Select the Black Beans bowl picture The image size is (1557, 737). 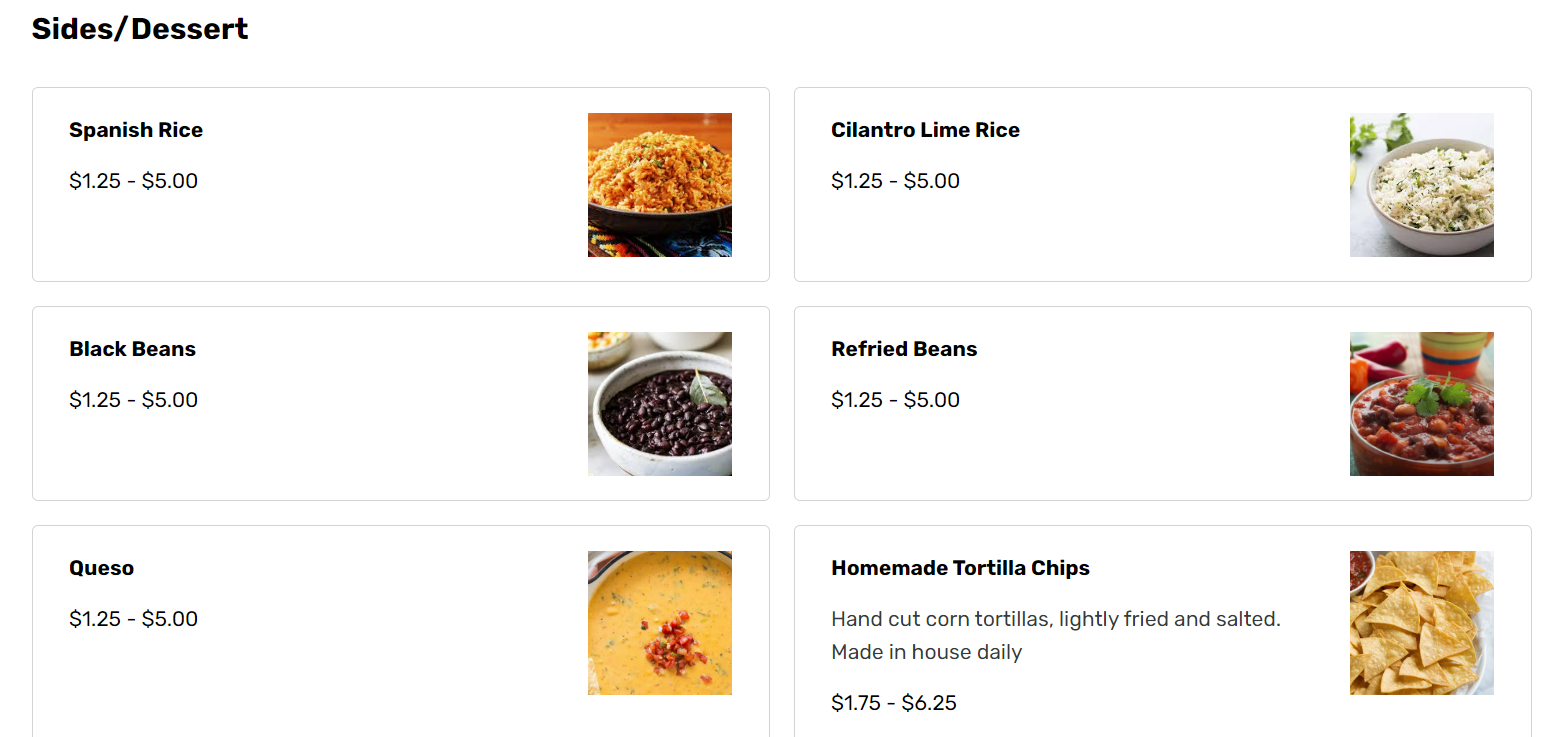tap(659, 404)
